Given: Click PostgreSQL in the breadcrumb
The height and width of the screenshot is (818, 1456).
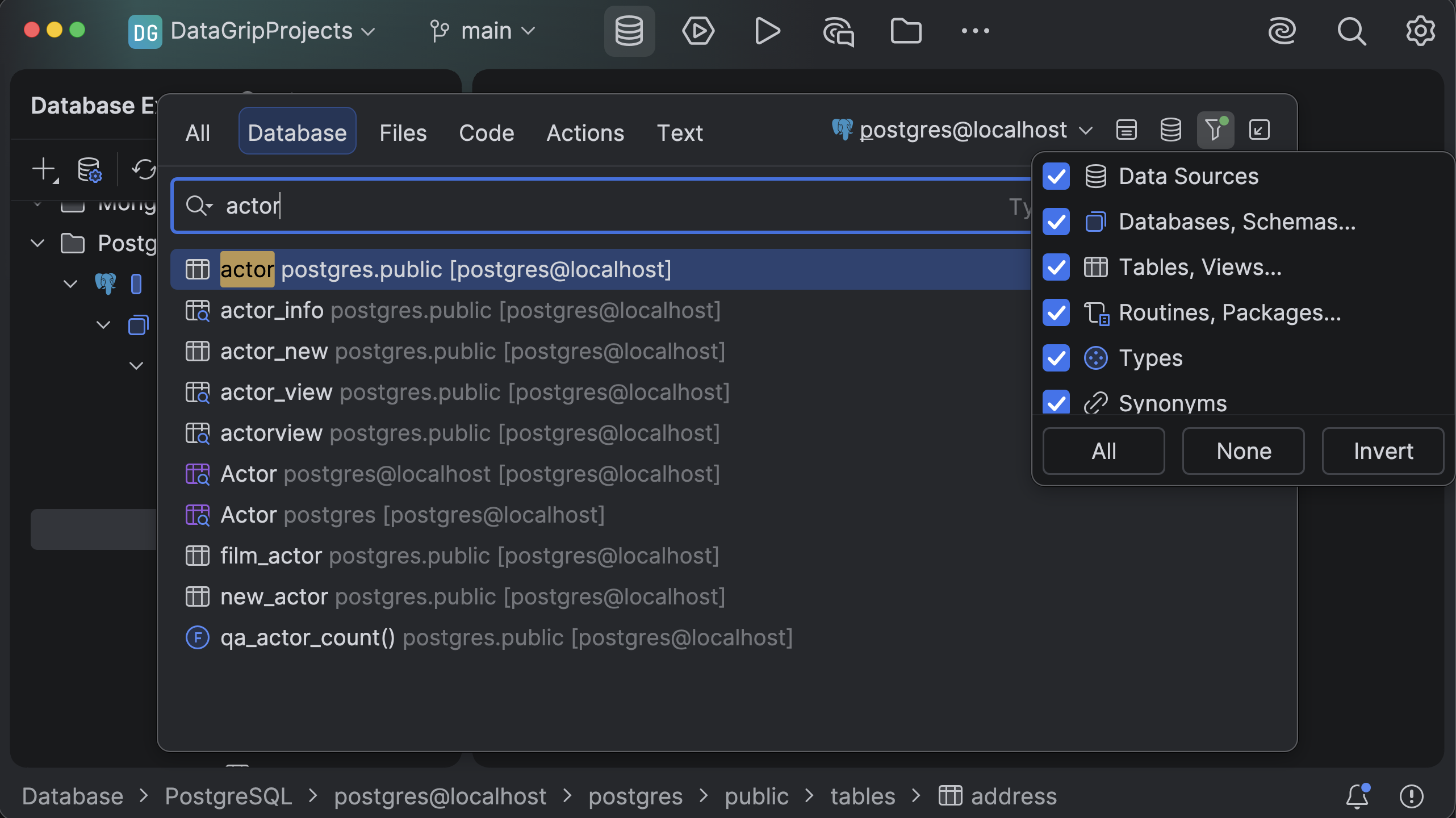Looking at the screenshot, I should coord(228,796).
